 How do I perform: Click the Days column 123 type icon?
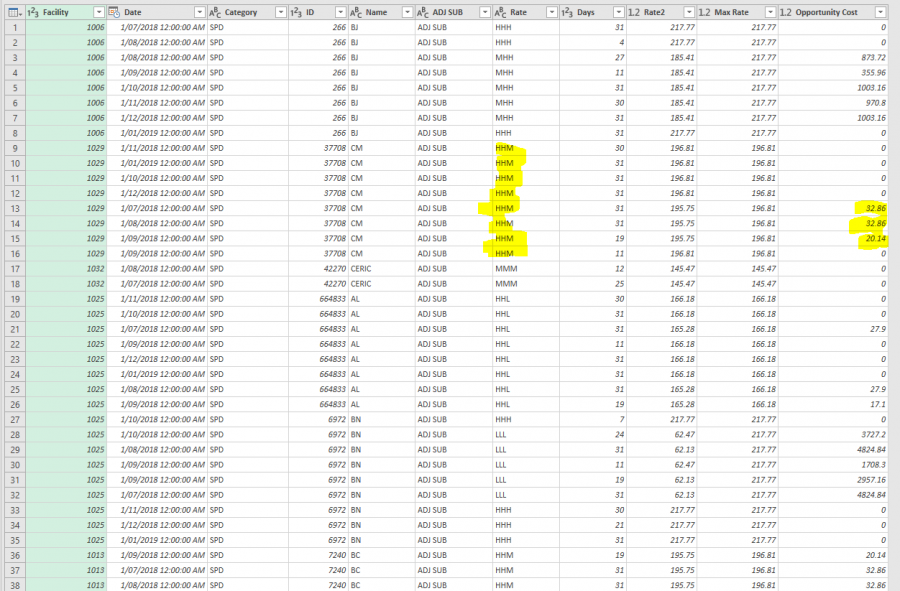coord(568,12)
